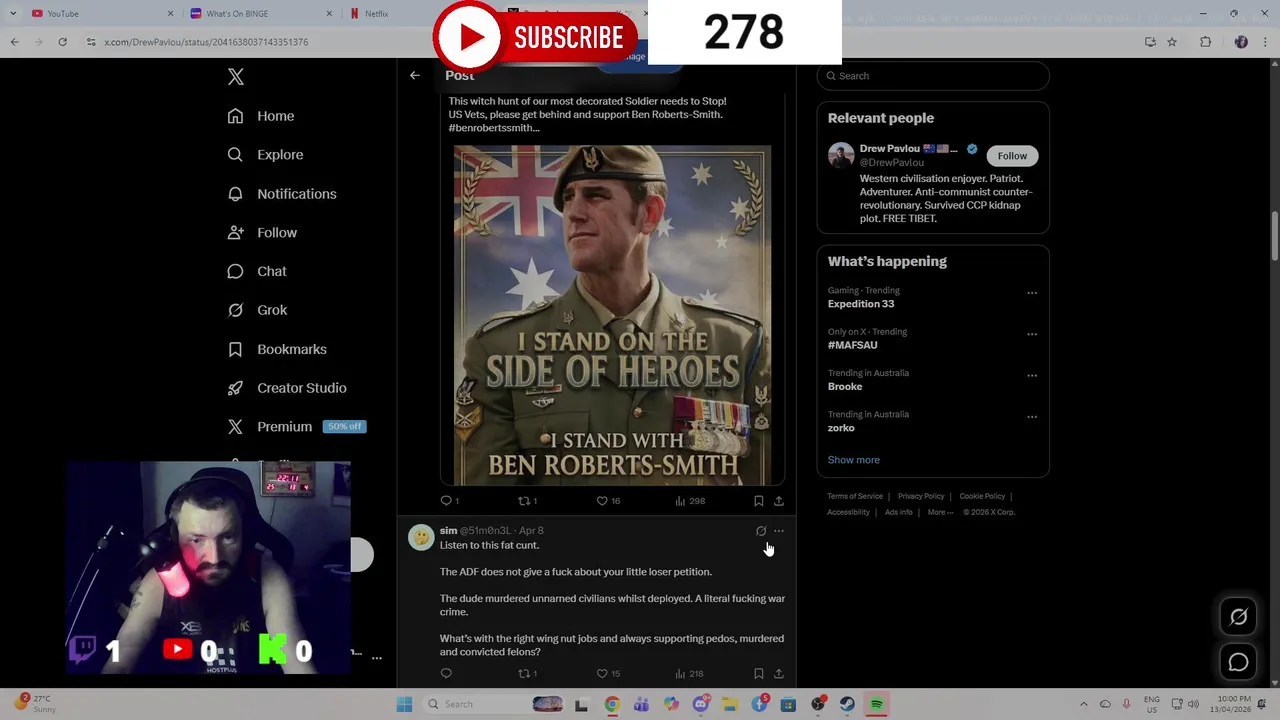
Task: Bookmark the Ben Roberts-Smith image post
Action: (x=759, y=501)
